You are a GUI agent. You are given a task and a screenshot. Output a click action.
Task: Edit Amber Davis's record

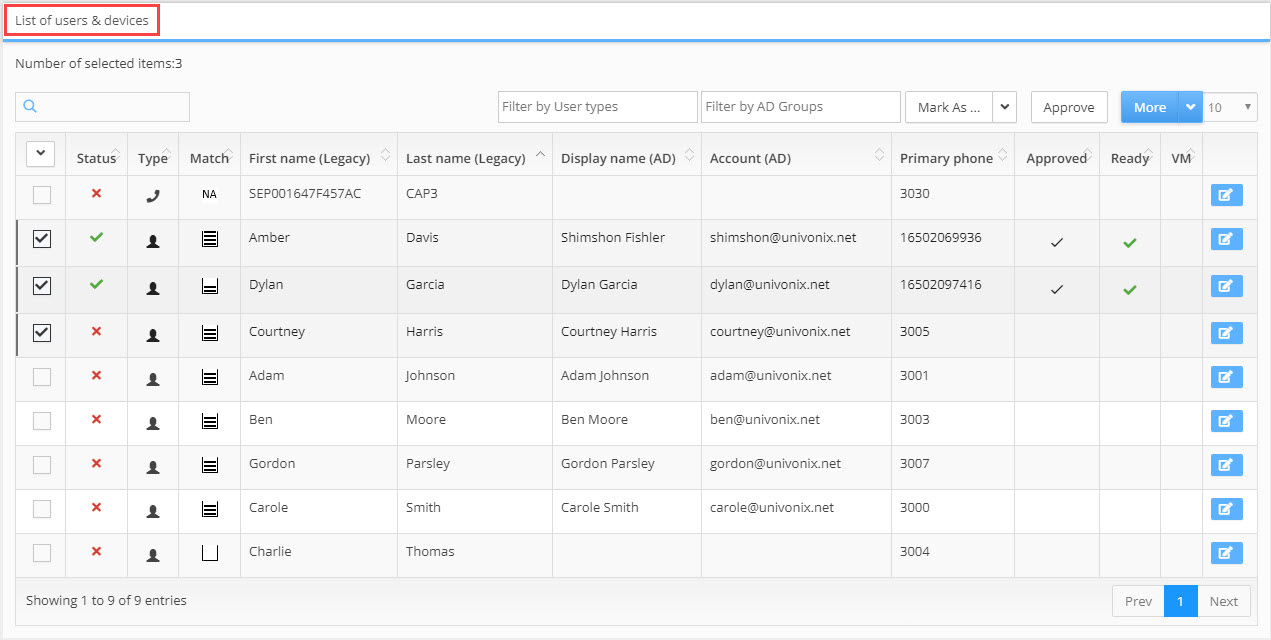(x=1226, y=239)
